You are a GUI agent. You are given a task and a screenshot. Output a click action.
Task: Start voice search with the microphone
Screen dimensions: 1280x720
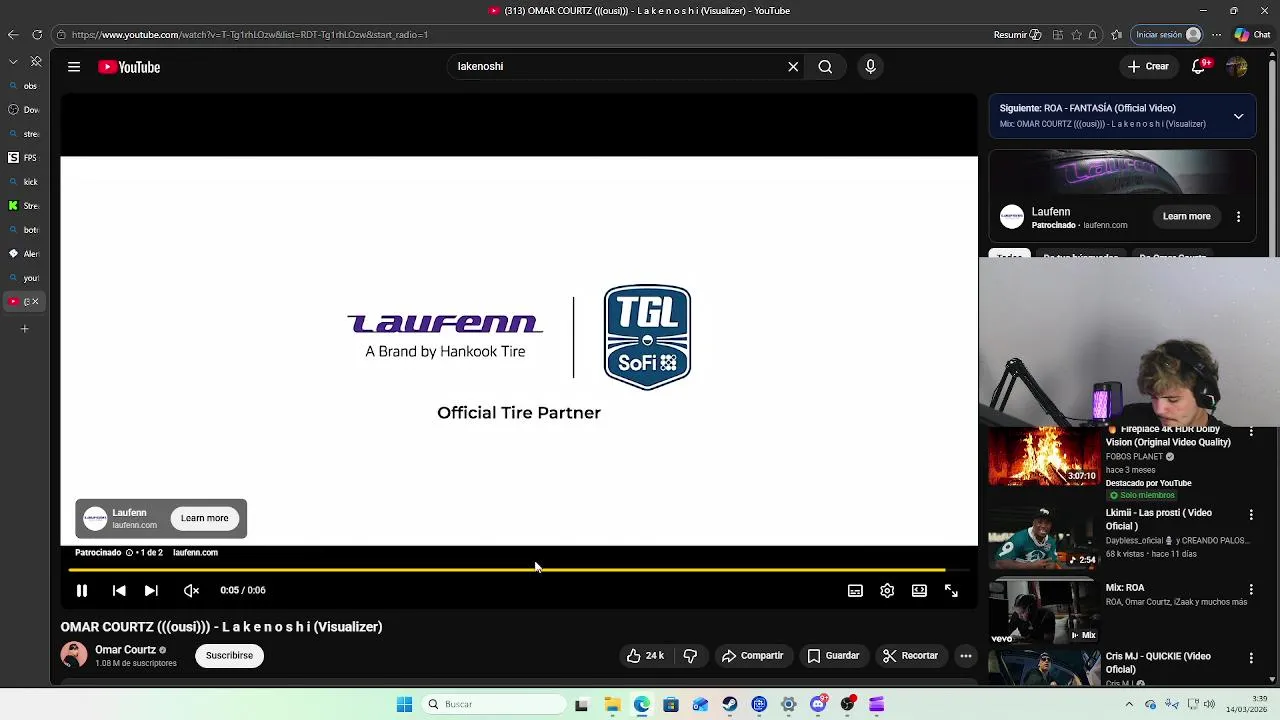[x=870, y=67]
